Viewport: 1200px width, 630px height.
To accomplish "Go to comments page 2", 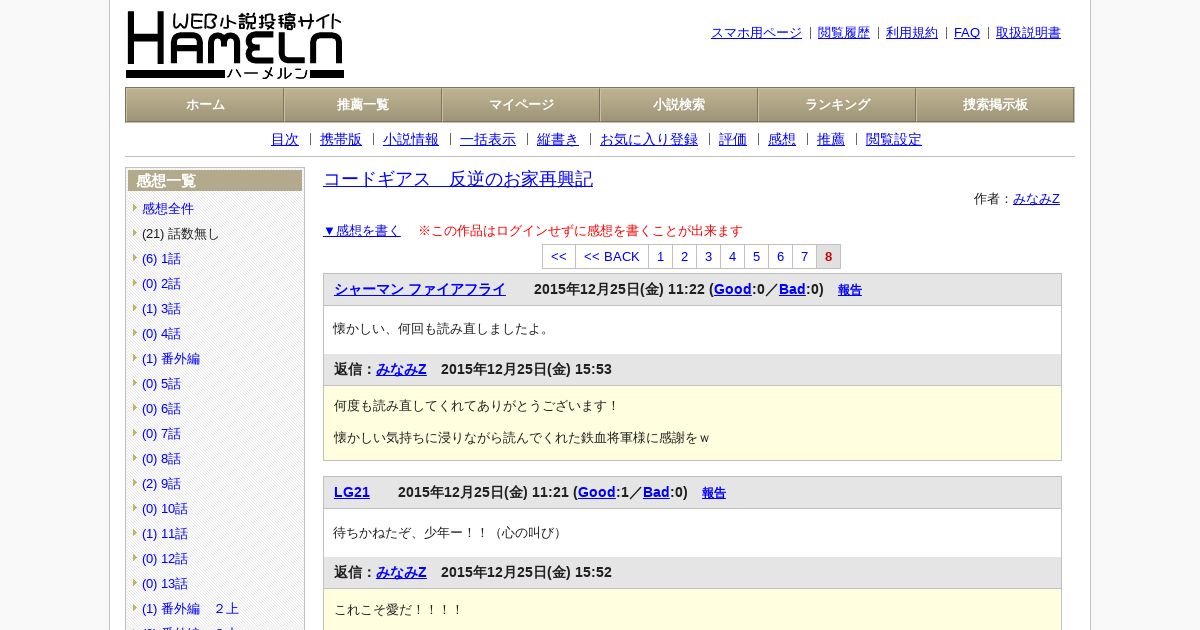I will 684,257.
